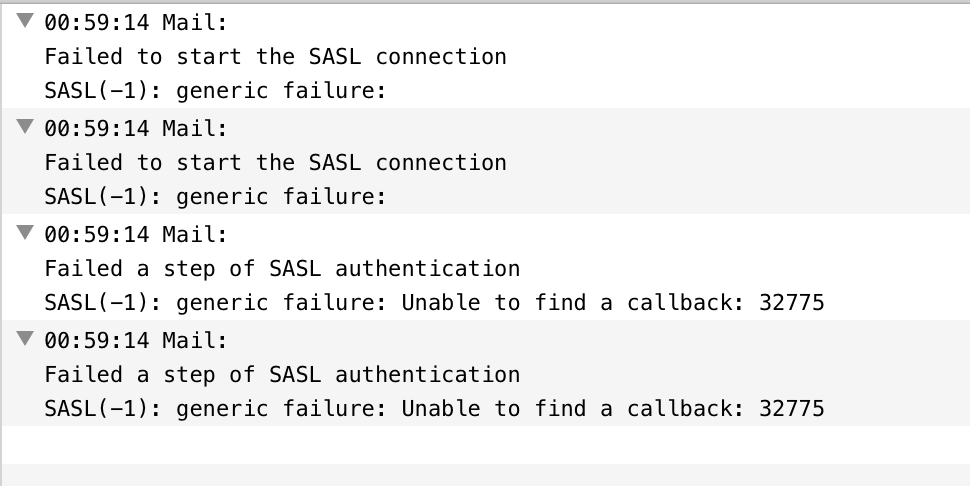Select second "Failed to start the SASL connection" line
970x486 pixels.
tap(275, 163)
